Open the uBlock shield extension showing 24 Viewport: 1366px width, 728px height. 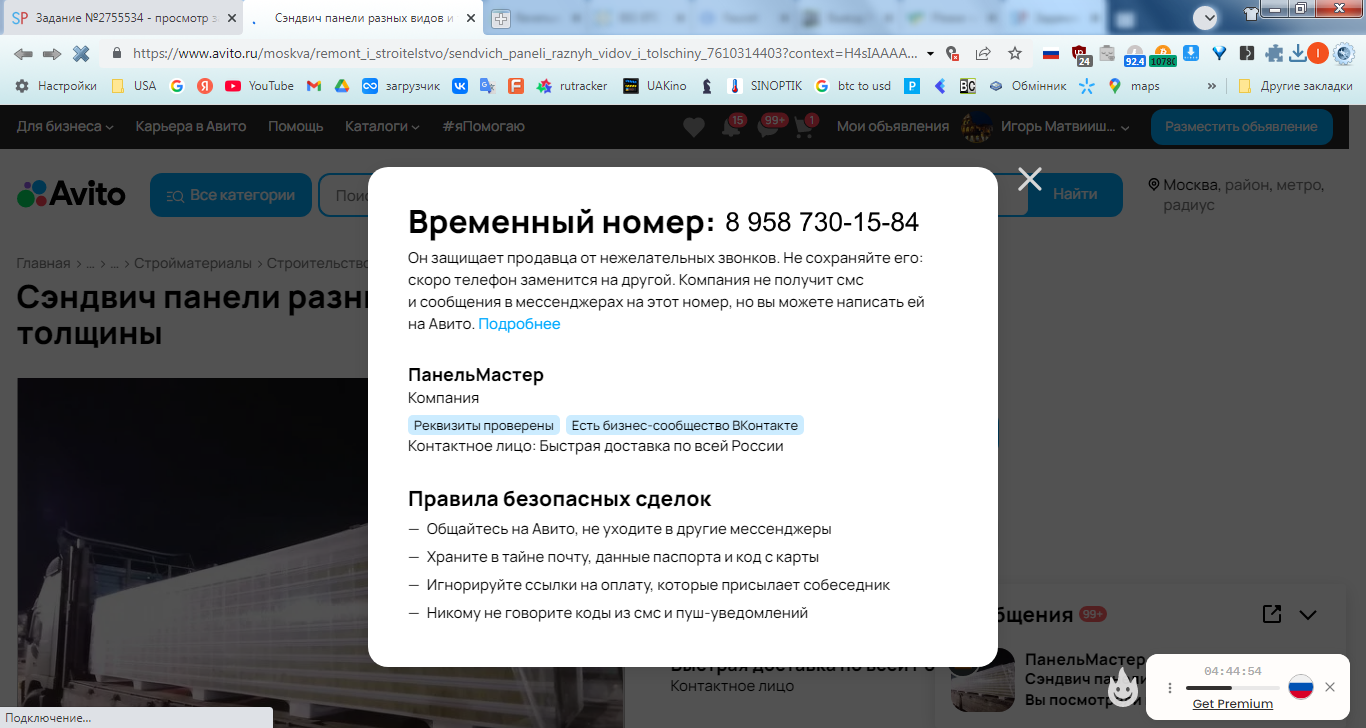[1080, 54]
